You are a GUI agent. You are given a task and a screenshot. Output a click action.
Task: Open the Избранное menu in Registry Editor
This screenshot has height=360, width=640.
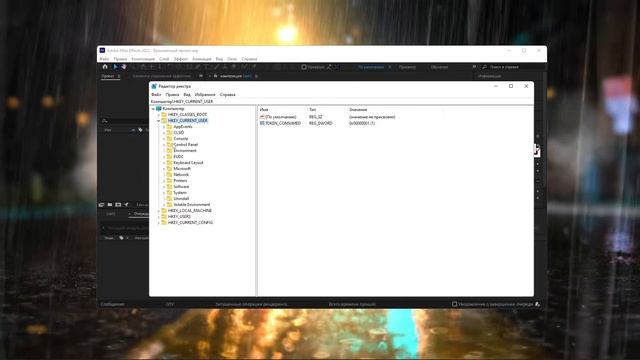pos(205,95)
